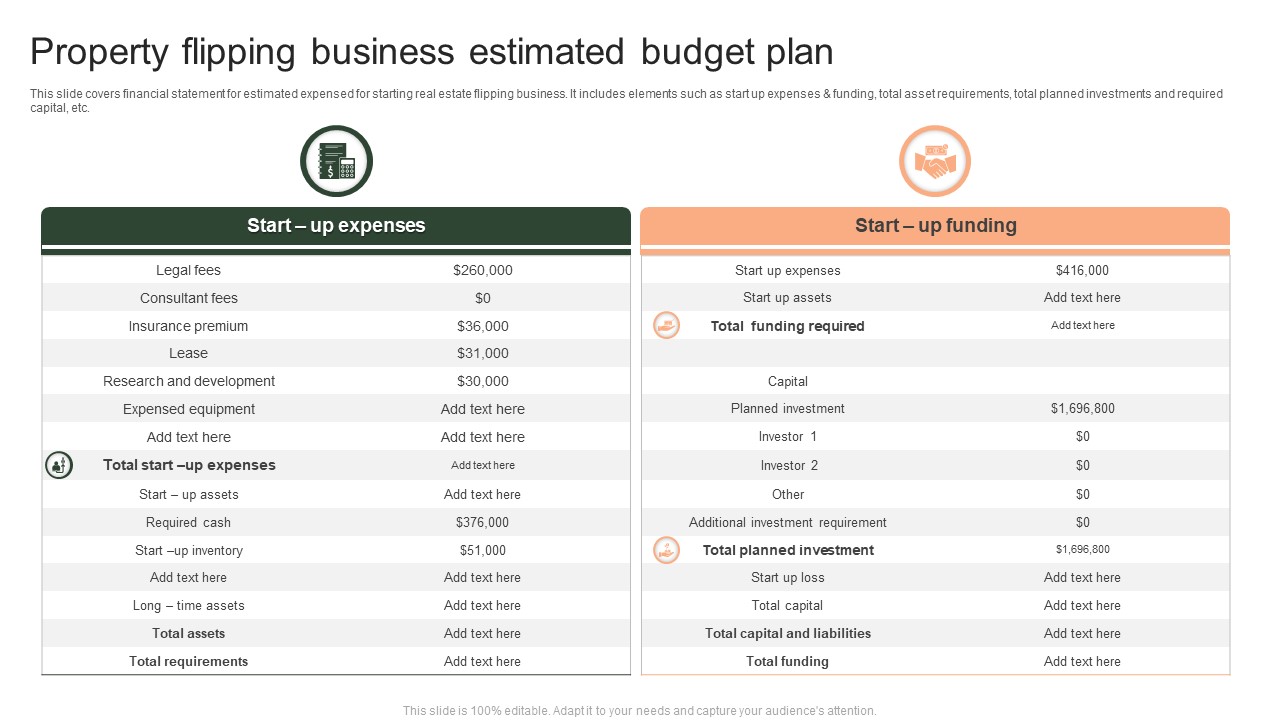Click the Total funding required label

pyautogui.click(x=787, y=326)
